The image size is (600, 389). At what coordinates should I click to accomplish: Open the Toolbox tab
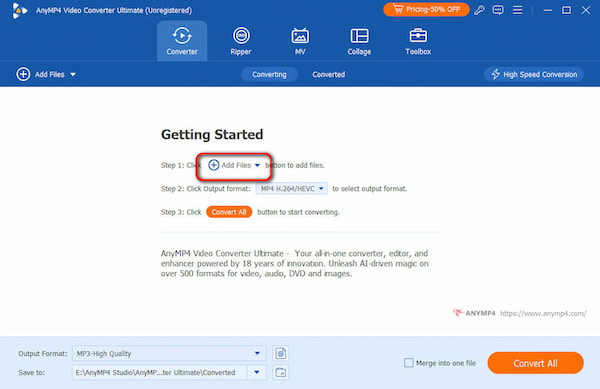[418, 41]
